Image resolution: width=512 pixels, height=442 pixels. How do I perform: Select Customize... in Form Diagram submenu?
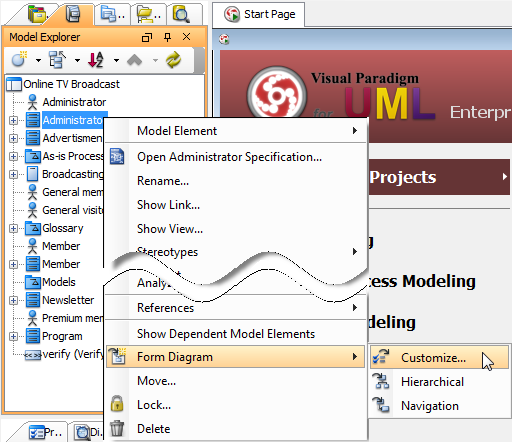click(439, 357)
